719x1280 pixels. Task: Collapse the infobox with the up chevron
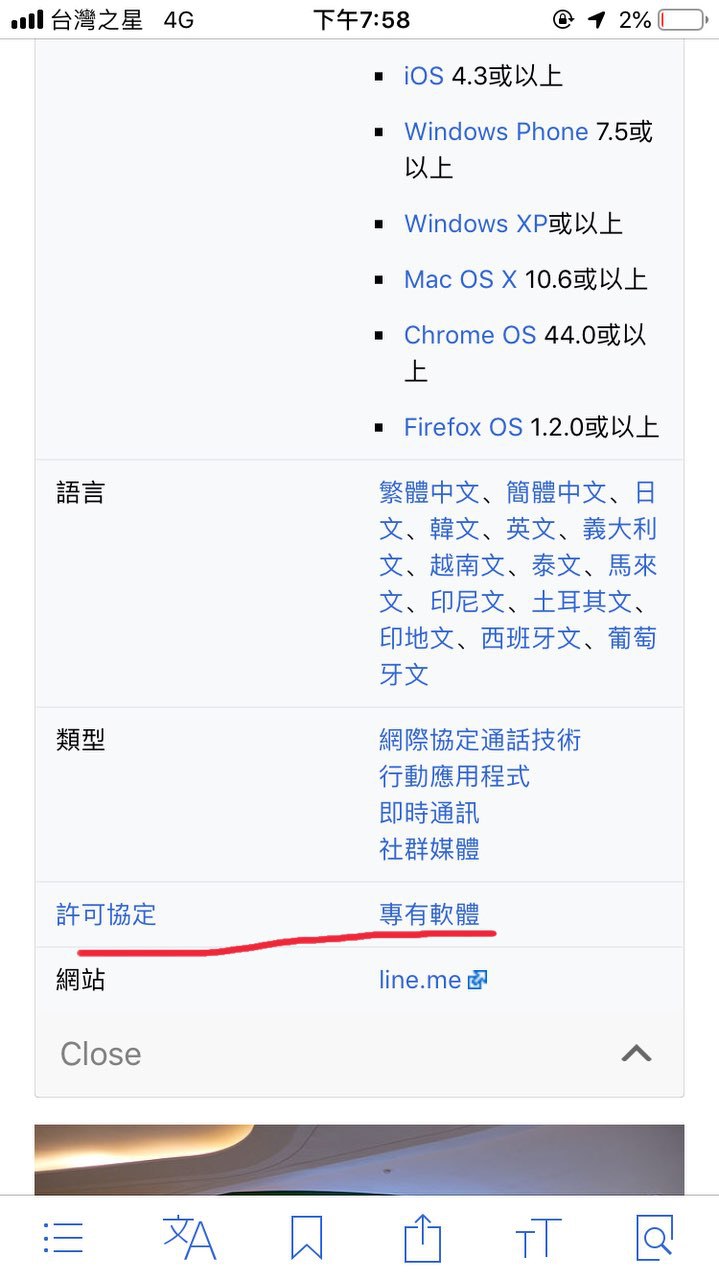(637, 1053)
